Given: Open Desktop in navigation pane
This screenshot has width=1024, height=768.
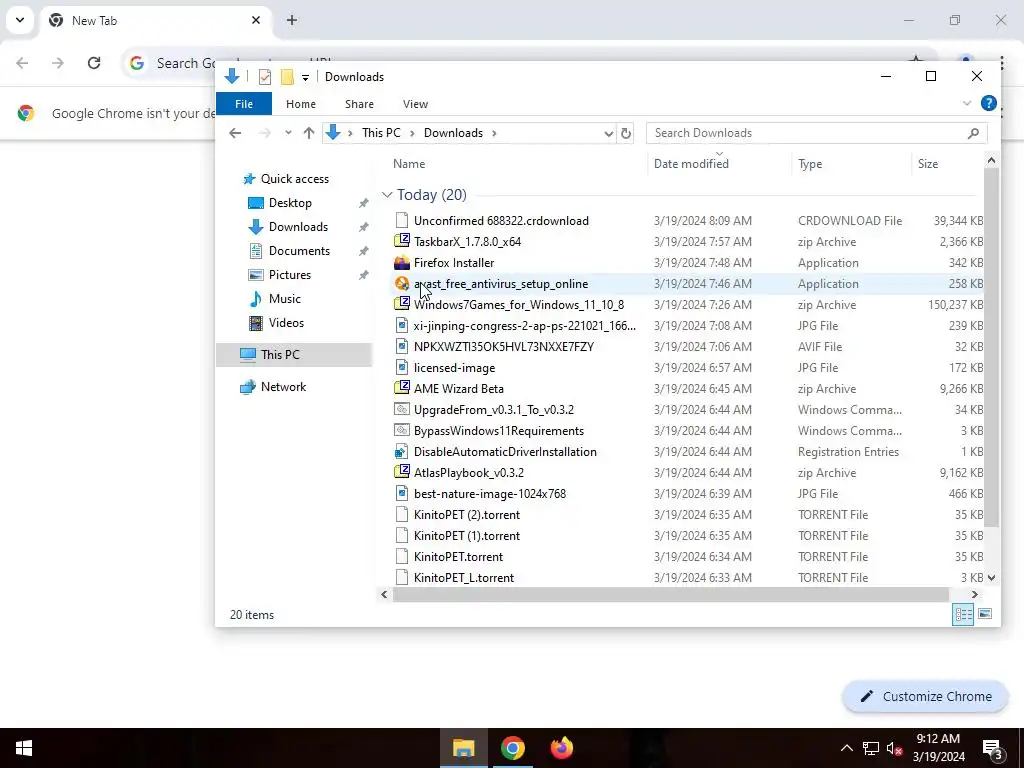Looking at the screenshot, I should 290,203.
